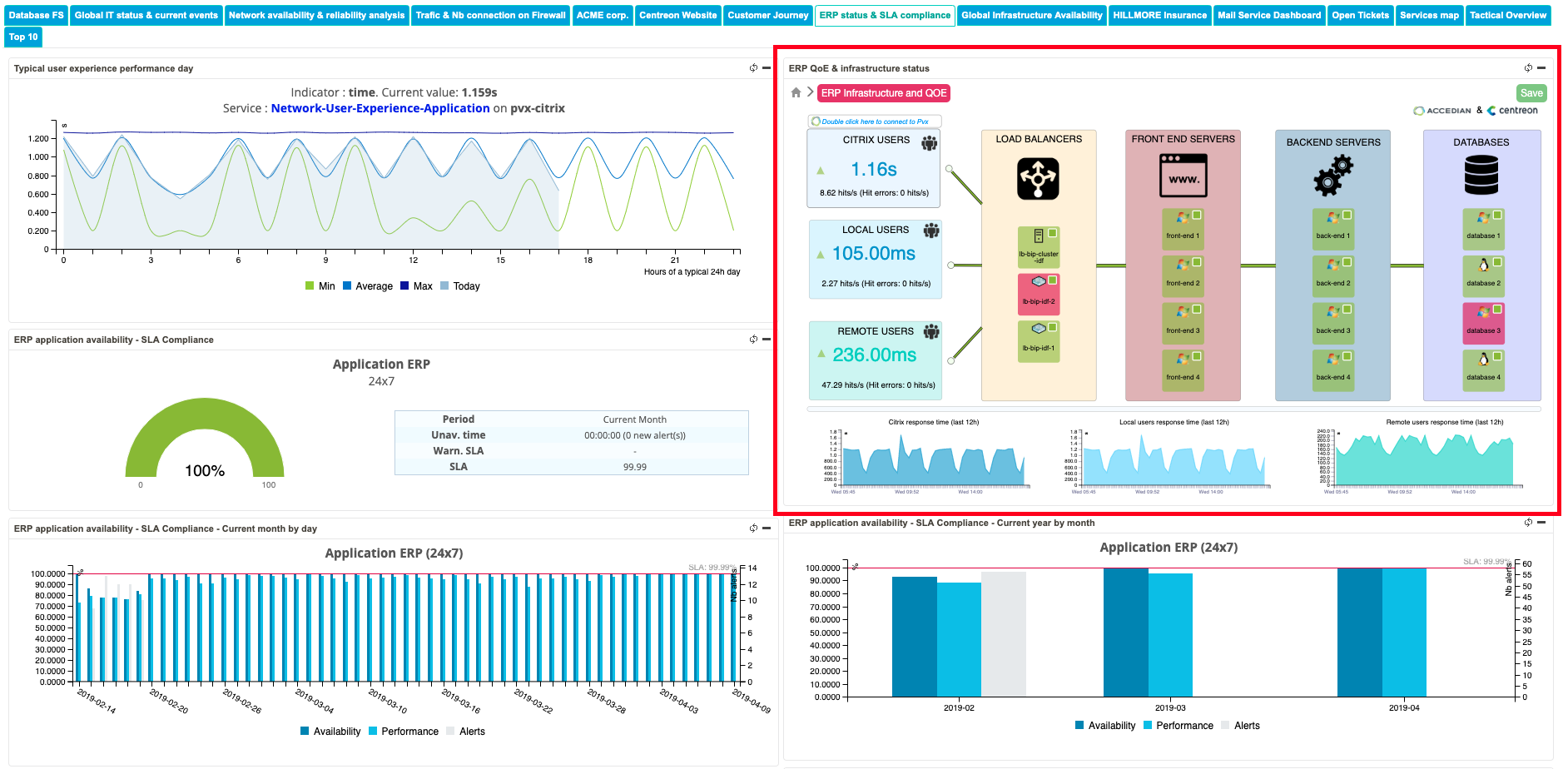Click the Front End Servers www icon
This screenshot has height=769, width=1568.
[x=1183, y=176]
